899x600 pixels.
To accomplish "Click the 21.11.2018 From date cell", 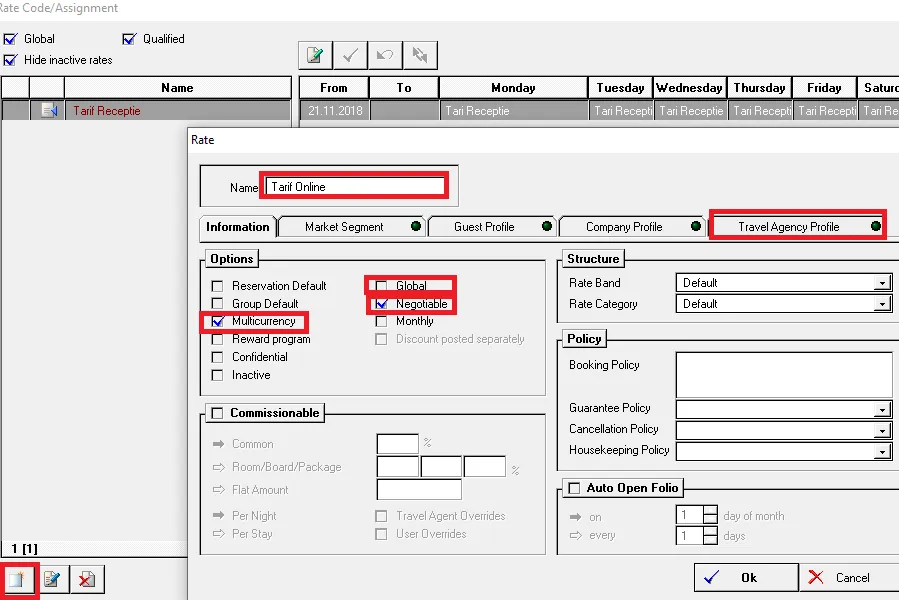I will pyautogui.click(x=334, y=111).
